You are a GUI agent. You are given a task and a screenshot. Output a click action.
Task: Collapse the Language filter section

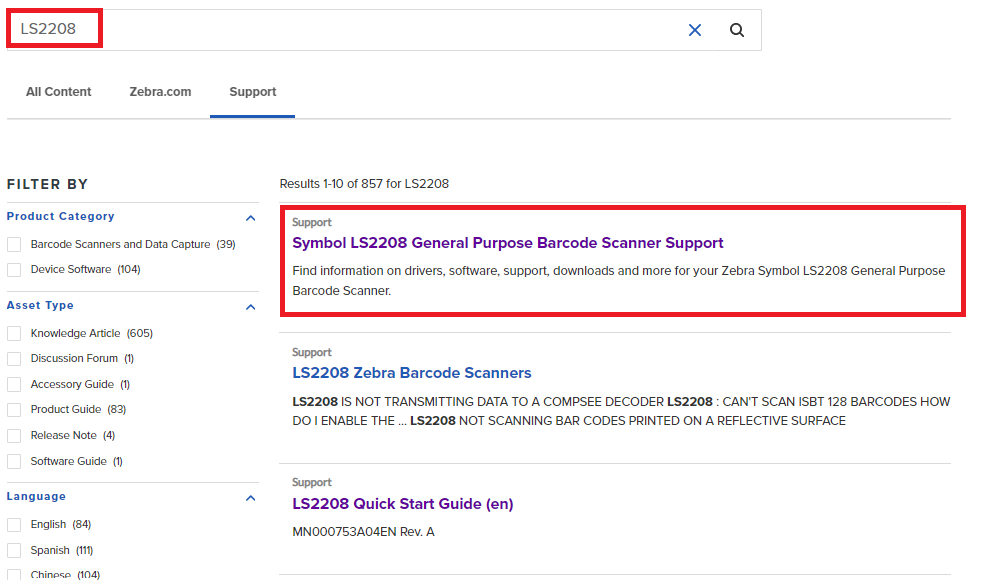(x=250, y=497)
